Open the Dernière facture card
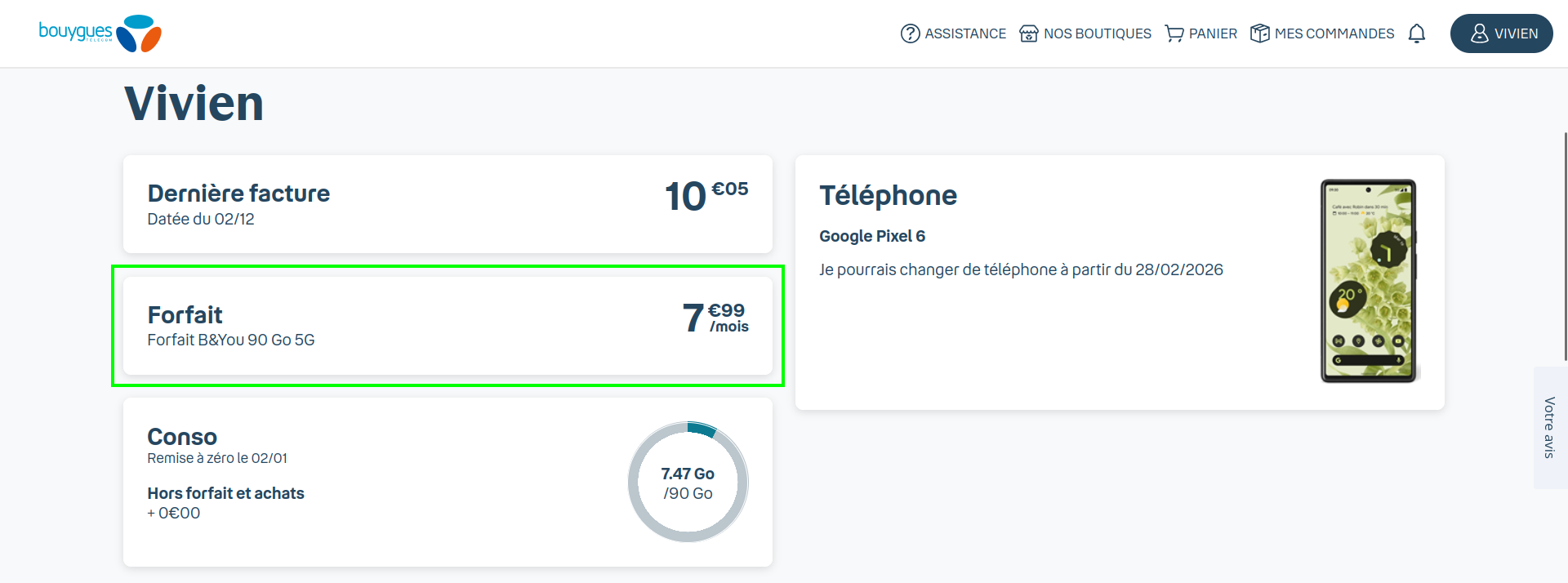 (448, 204)
